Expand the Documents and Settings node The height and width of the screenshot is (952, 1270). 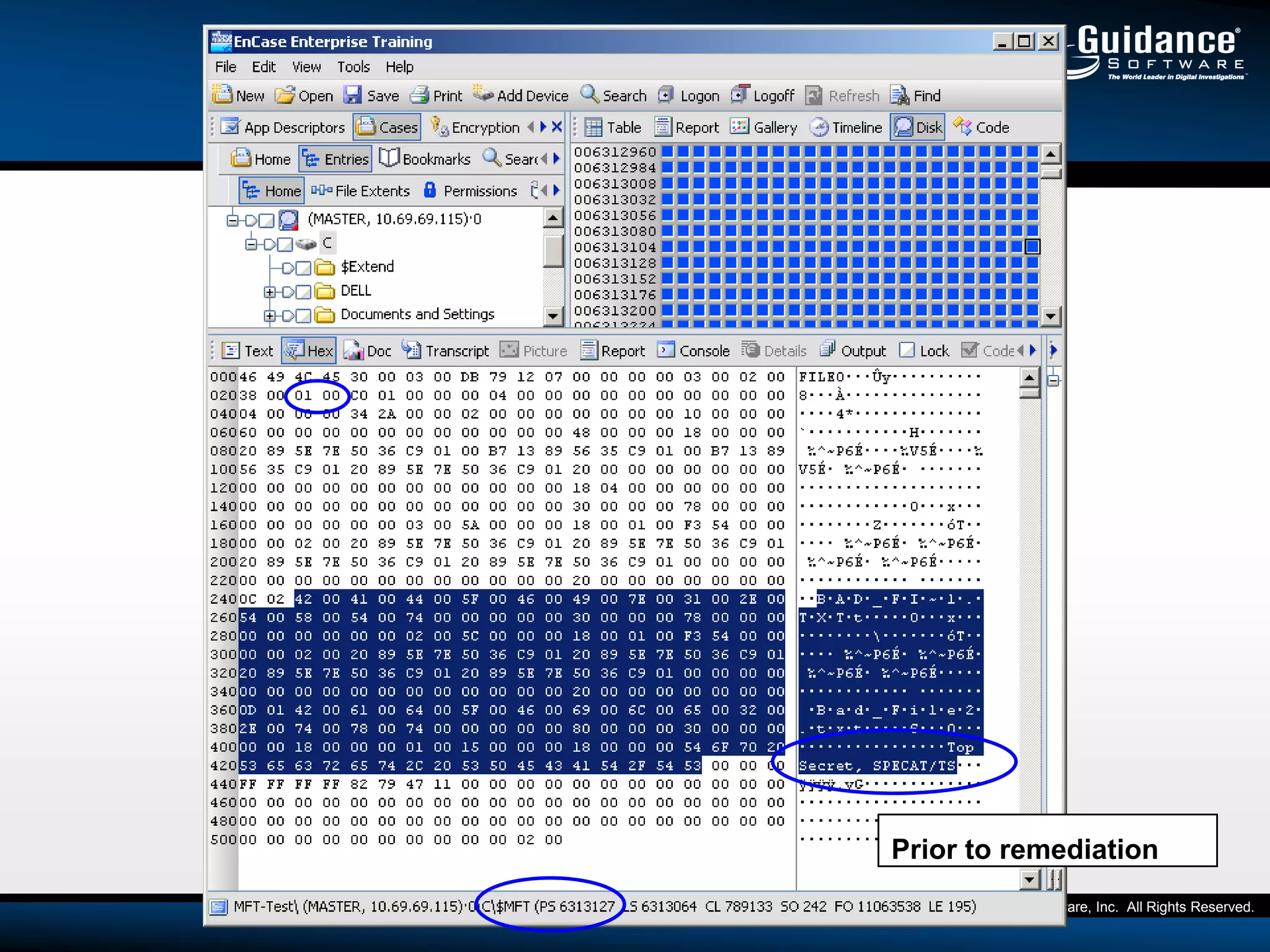click(269, 315)
